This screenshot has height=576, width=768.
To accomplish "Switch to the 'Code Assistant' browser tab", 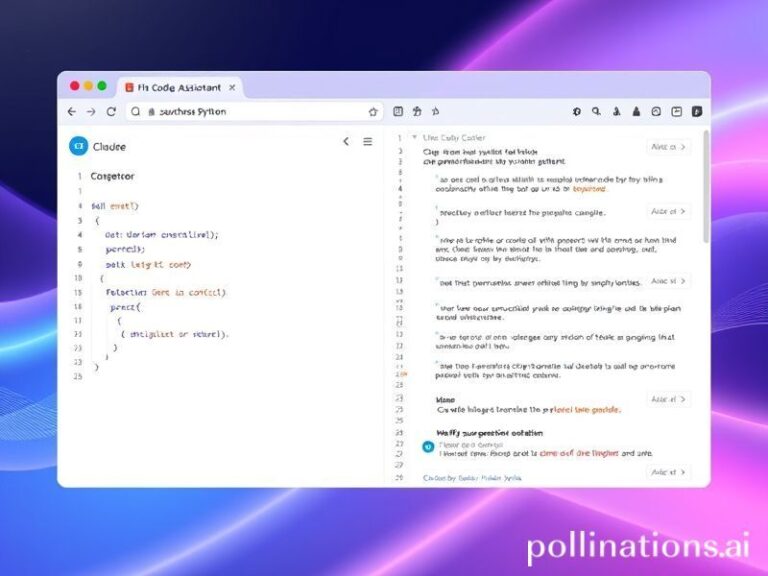I will (179, 88).
